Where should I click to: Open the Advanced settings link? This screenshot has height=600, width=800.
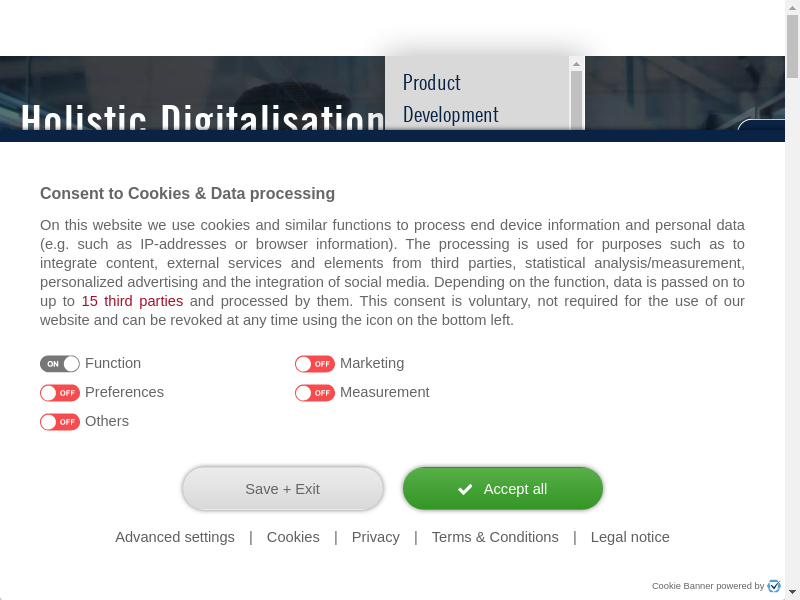(x=175, y=537)
